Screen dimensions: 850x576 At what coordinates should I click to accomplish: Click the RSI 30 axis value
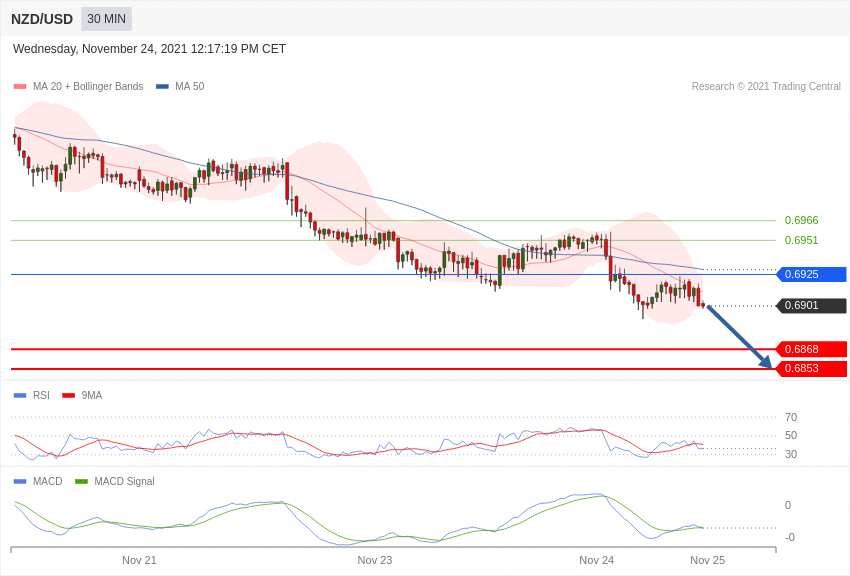791,454
